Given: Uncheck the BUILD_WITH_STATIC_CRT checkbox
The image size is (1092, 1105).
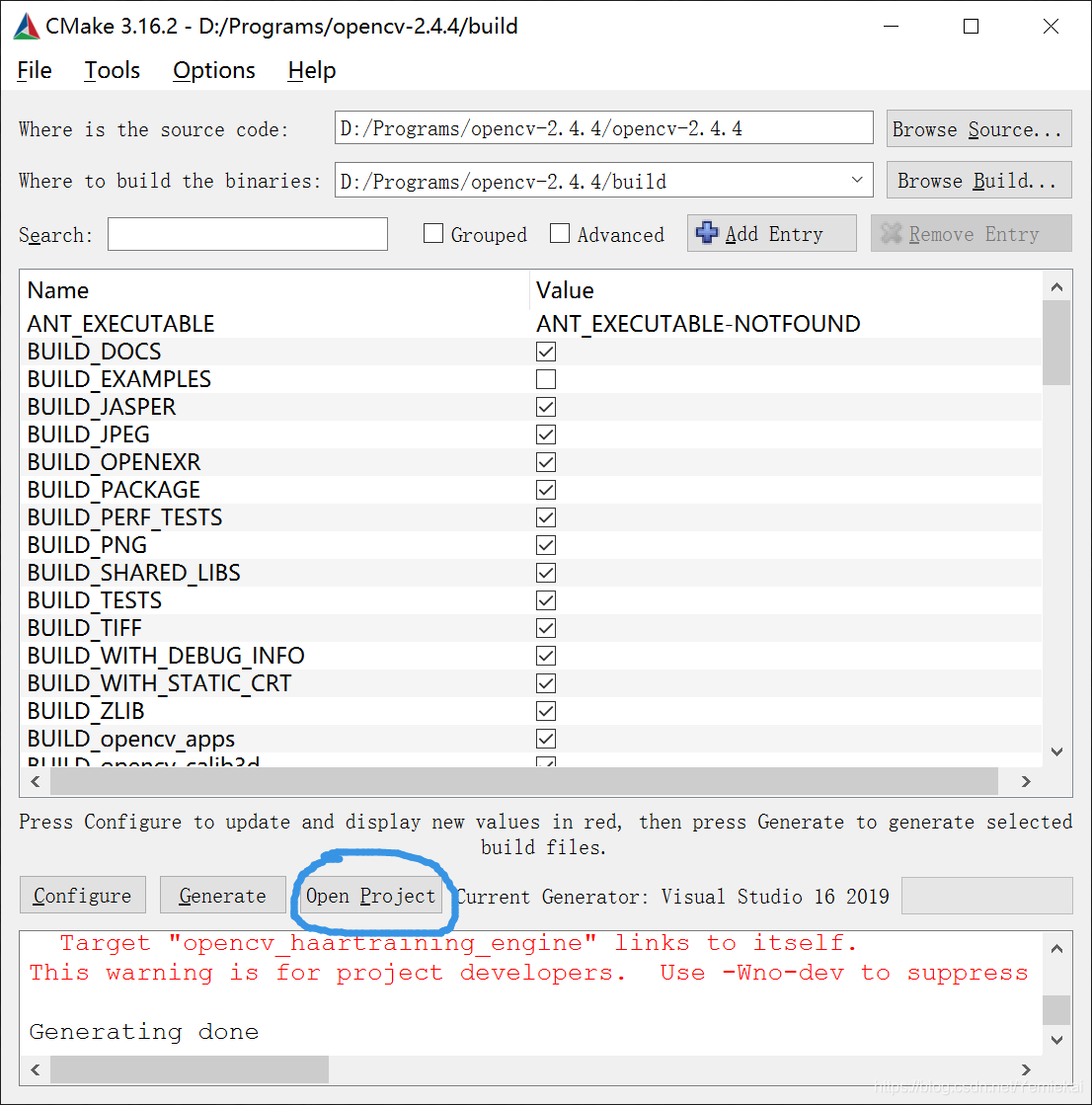Looking at the screenshot, I should tap(546, 683).
